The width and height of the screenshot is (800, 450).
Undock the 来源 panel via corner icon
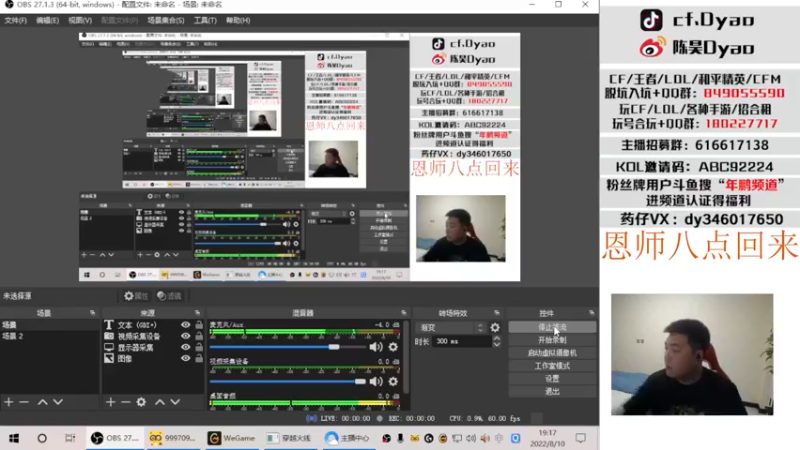tap(197, 313)
